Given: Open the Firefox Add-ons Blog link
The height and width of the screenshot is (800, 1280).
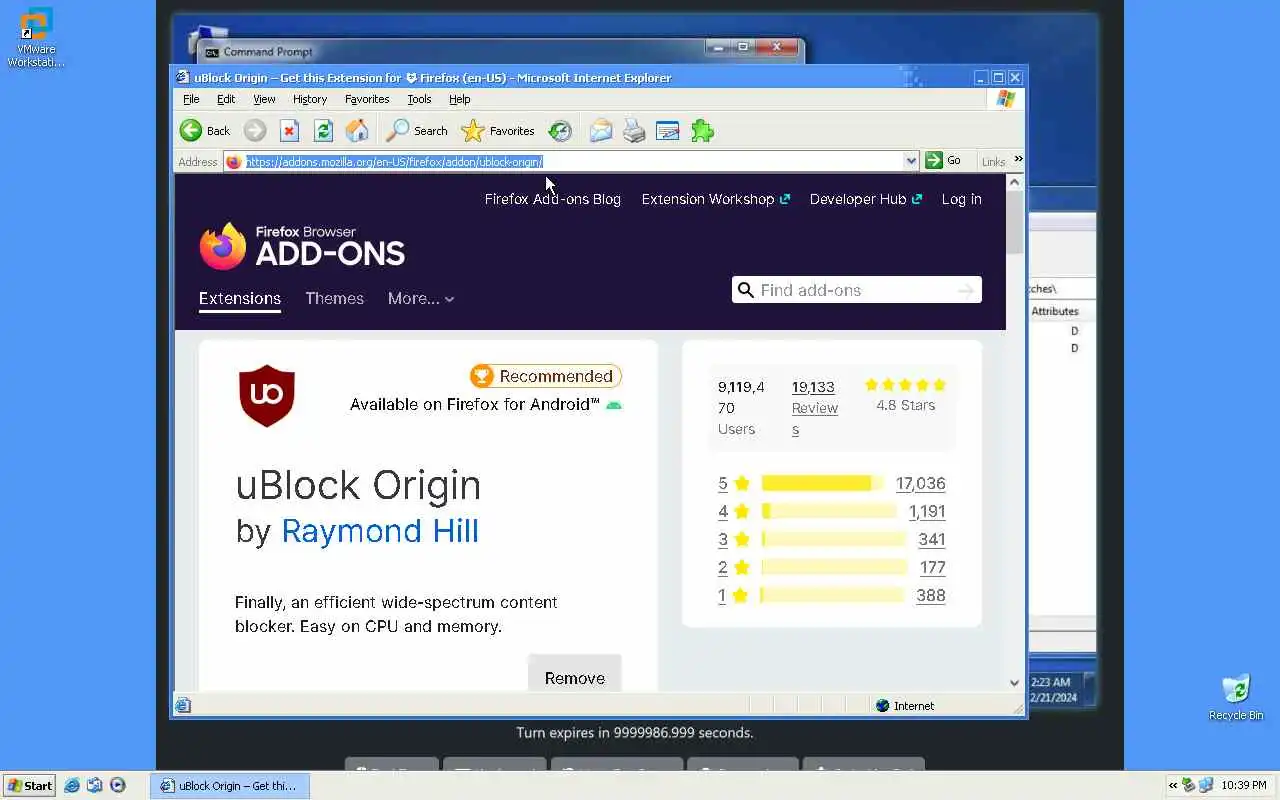Looking at the screenshot, I should [553, 199].
